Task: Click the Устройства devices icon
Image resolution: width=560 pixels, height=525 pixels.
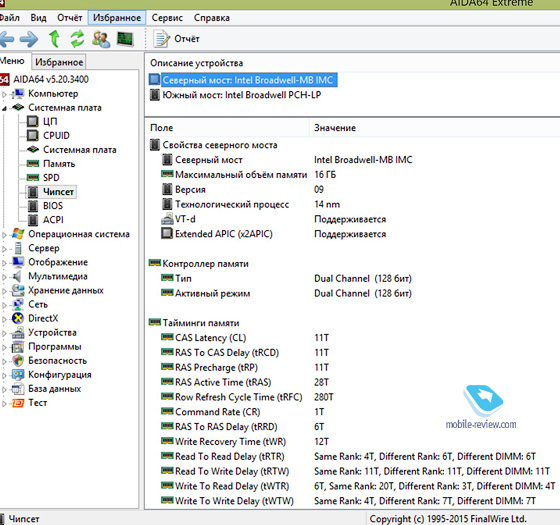Action: click(18, 332)
